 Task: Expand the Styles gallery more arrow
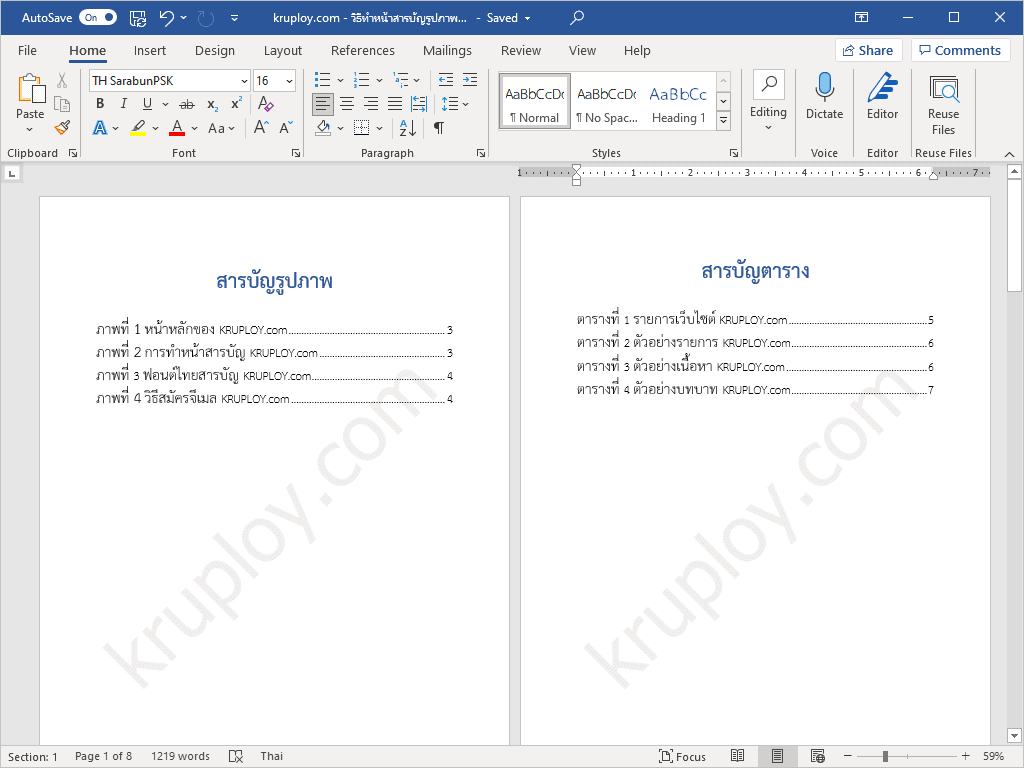point(723,120)
